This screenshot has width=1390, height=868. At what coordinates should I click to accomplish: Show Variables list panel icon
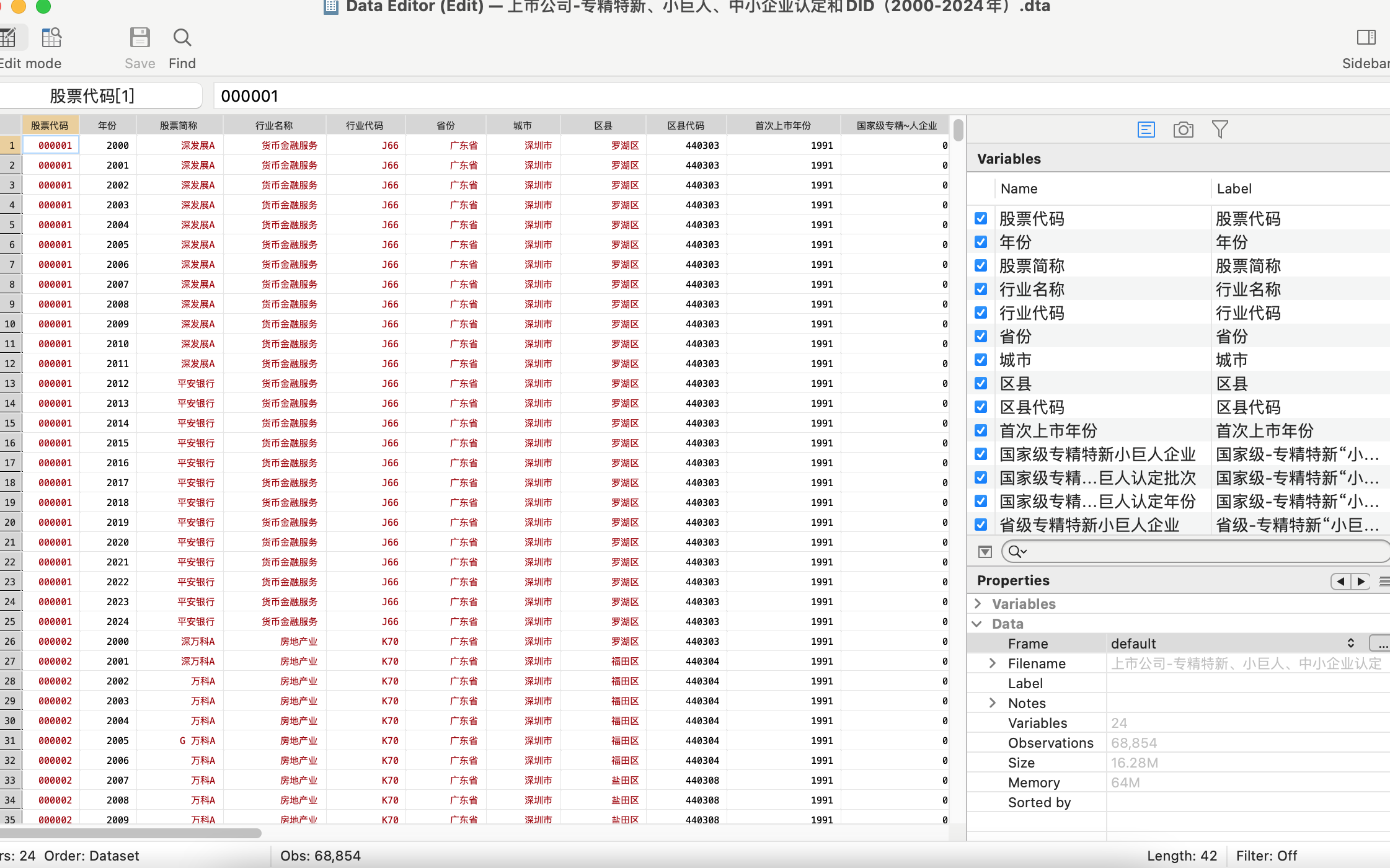point(1146,130)
